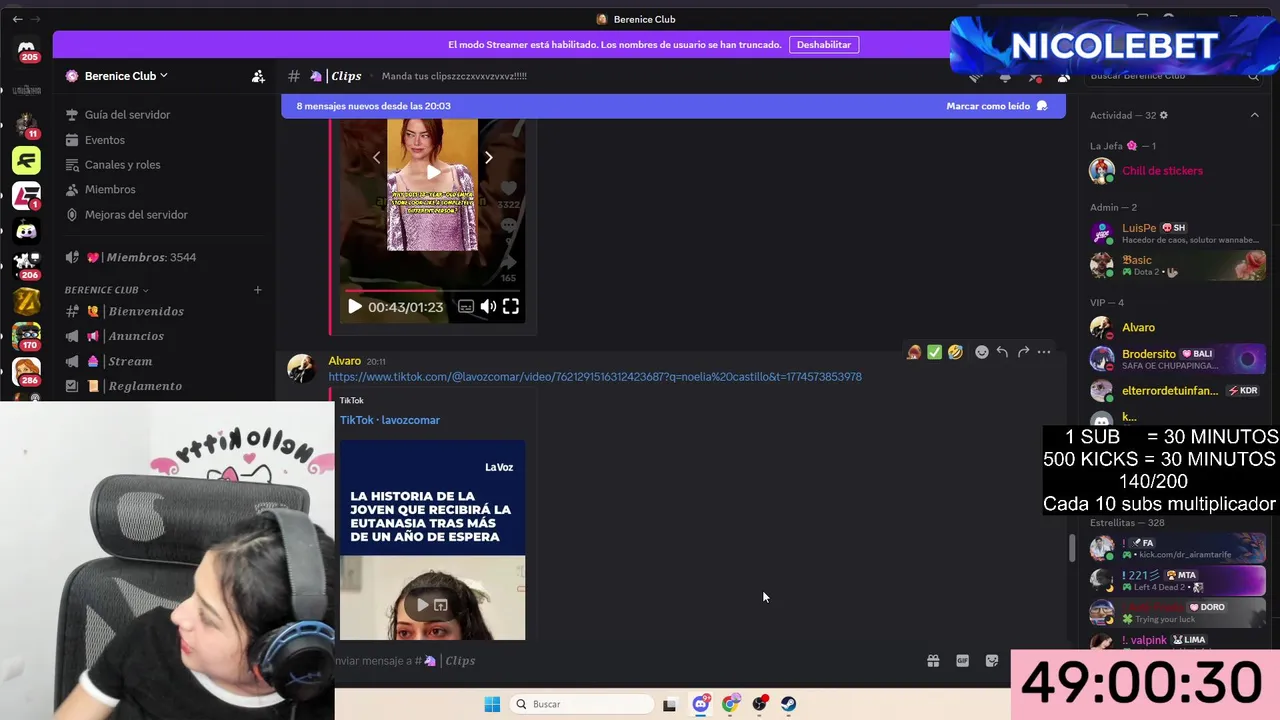The width and height of the screenshot is (1280, 720).
Task: Open the GIF picker
Action: (x=962, y=661)
